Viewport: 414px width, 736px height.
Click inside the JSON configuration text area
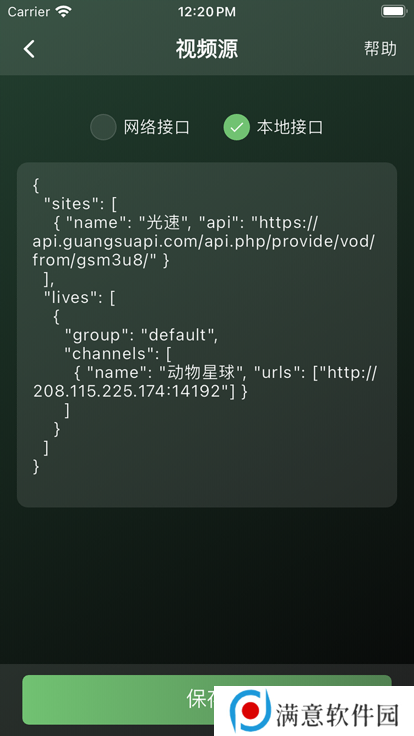click(x=207, y=335)
